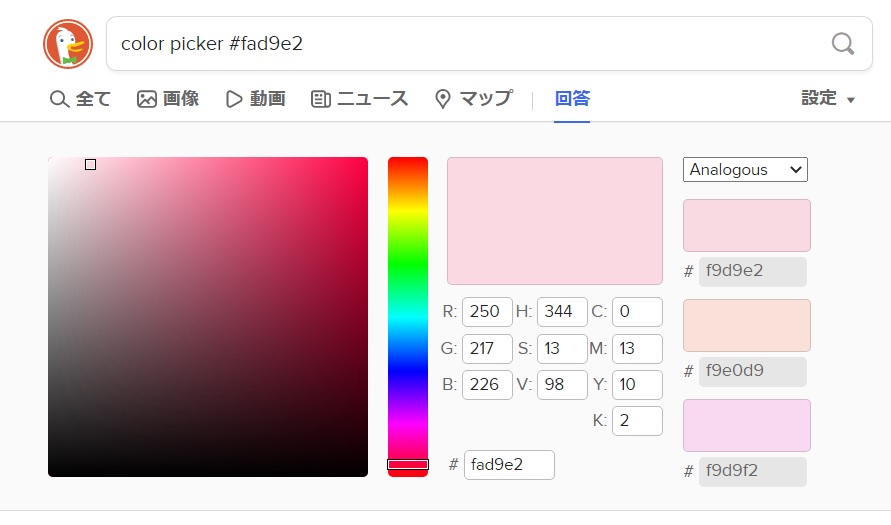Open the 設定 settings dropdown
The height and width of the screenshot is (525, 891).
click(x=828, y=99)
